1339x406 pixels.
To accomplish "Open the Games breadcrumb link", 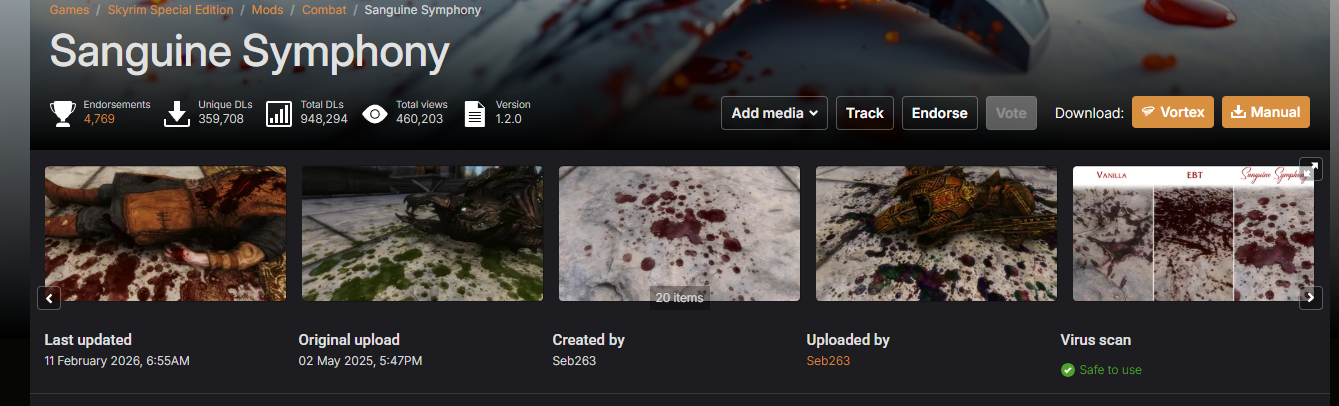I will 69,10.
